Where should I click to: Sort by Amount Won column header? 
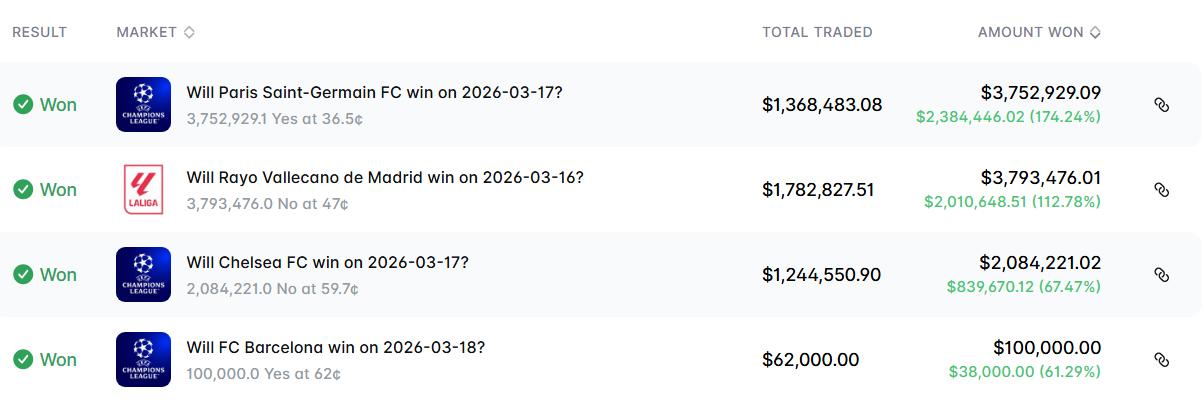coord(1039,32)
